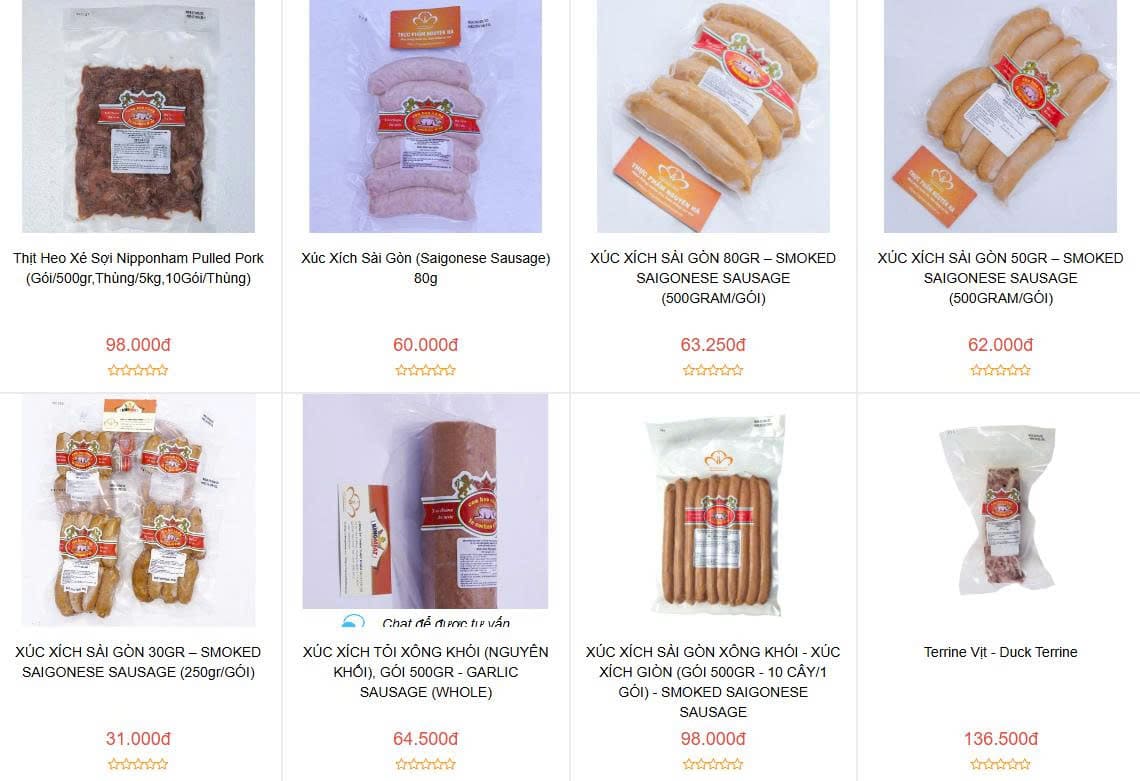The height and width of the screenshot is (781, 1140).
Task: Open the Nipponham Pulled Pork product image
Action: pos(138,116)
